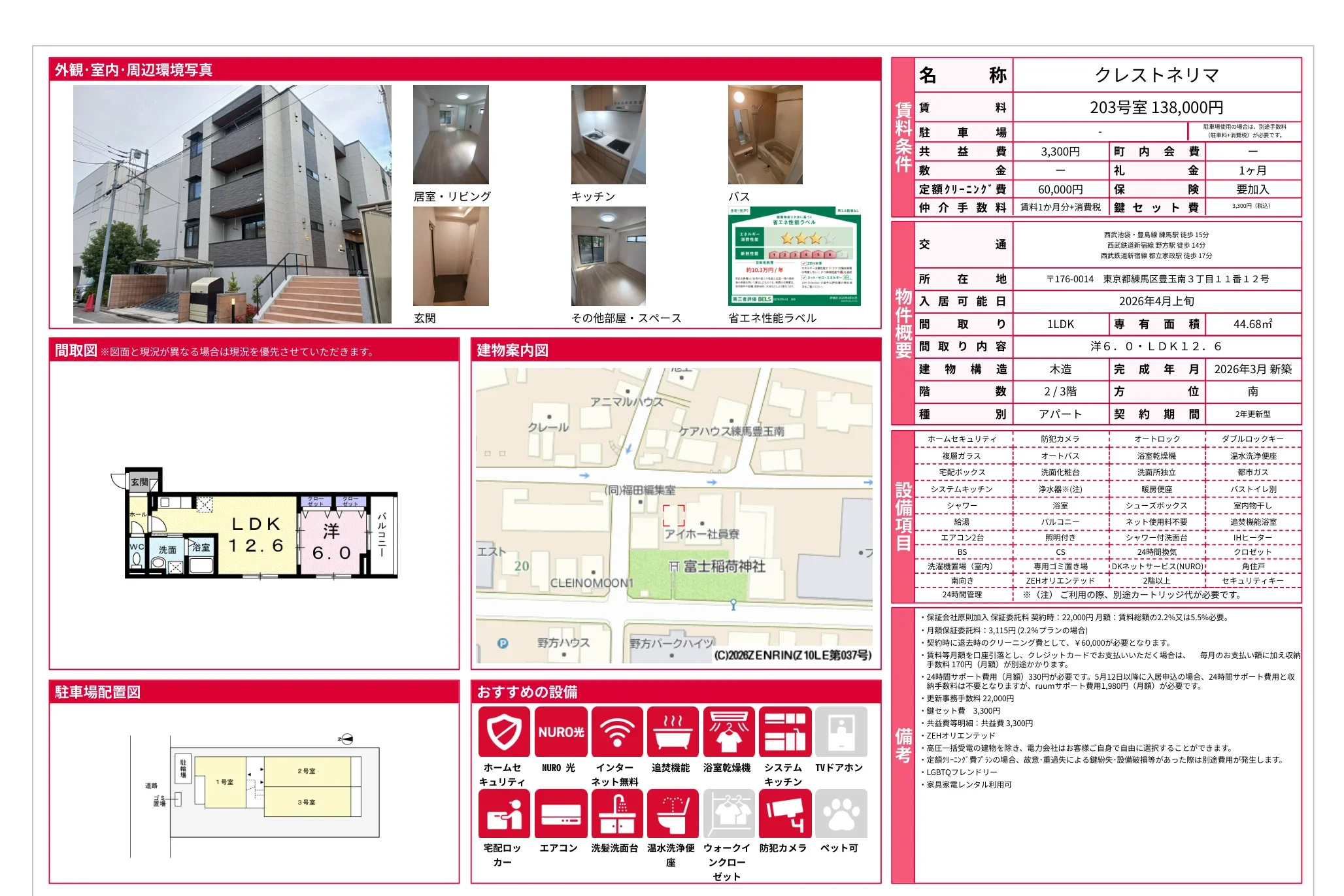1344x896 pixels.
Task: Open the energy-saving label image
Action: [x=794, y=256]
